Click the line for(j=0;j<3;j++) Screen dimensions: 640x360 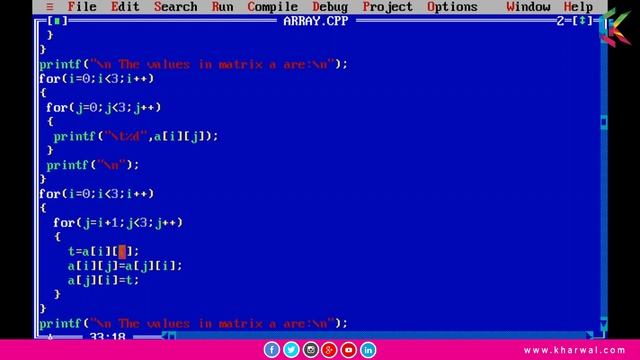click(x=104, y=108)
